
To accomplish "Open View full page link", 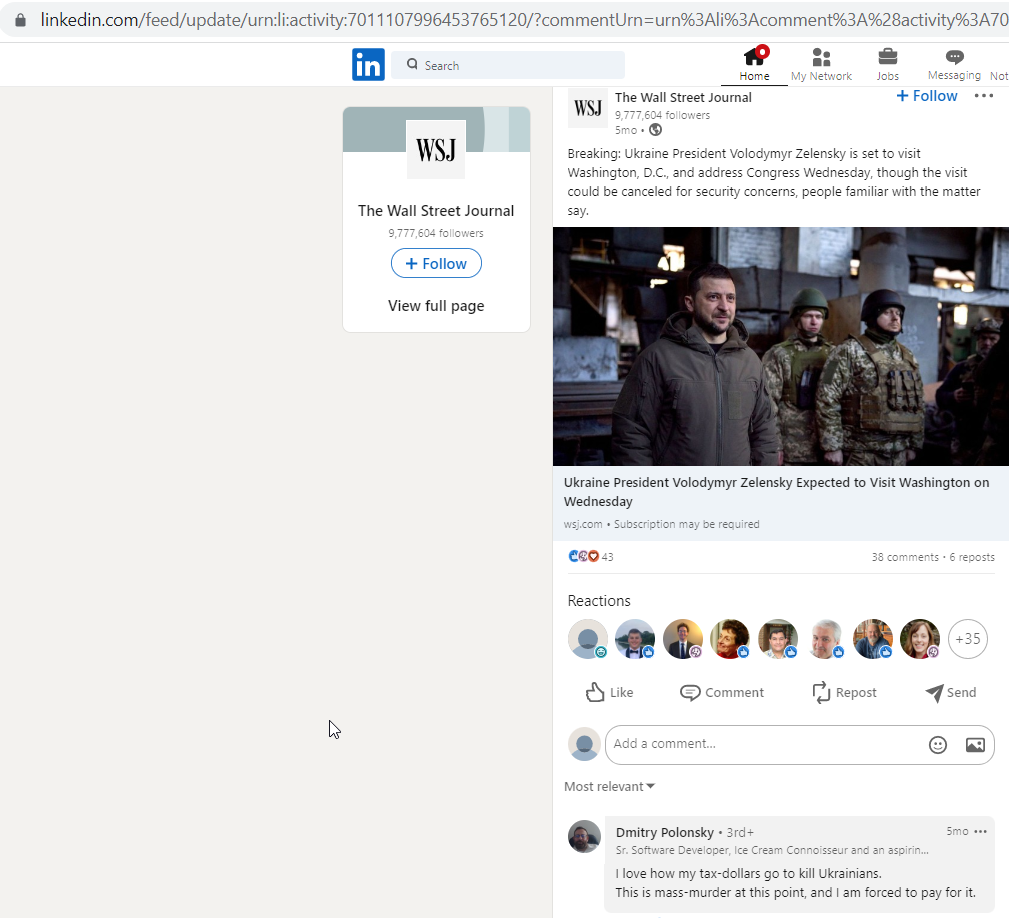I will pyautogui.click(x=436, y=306).
